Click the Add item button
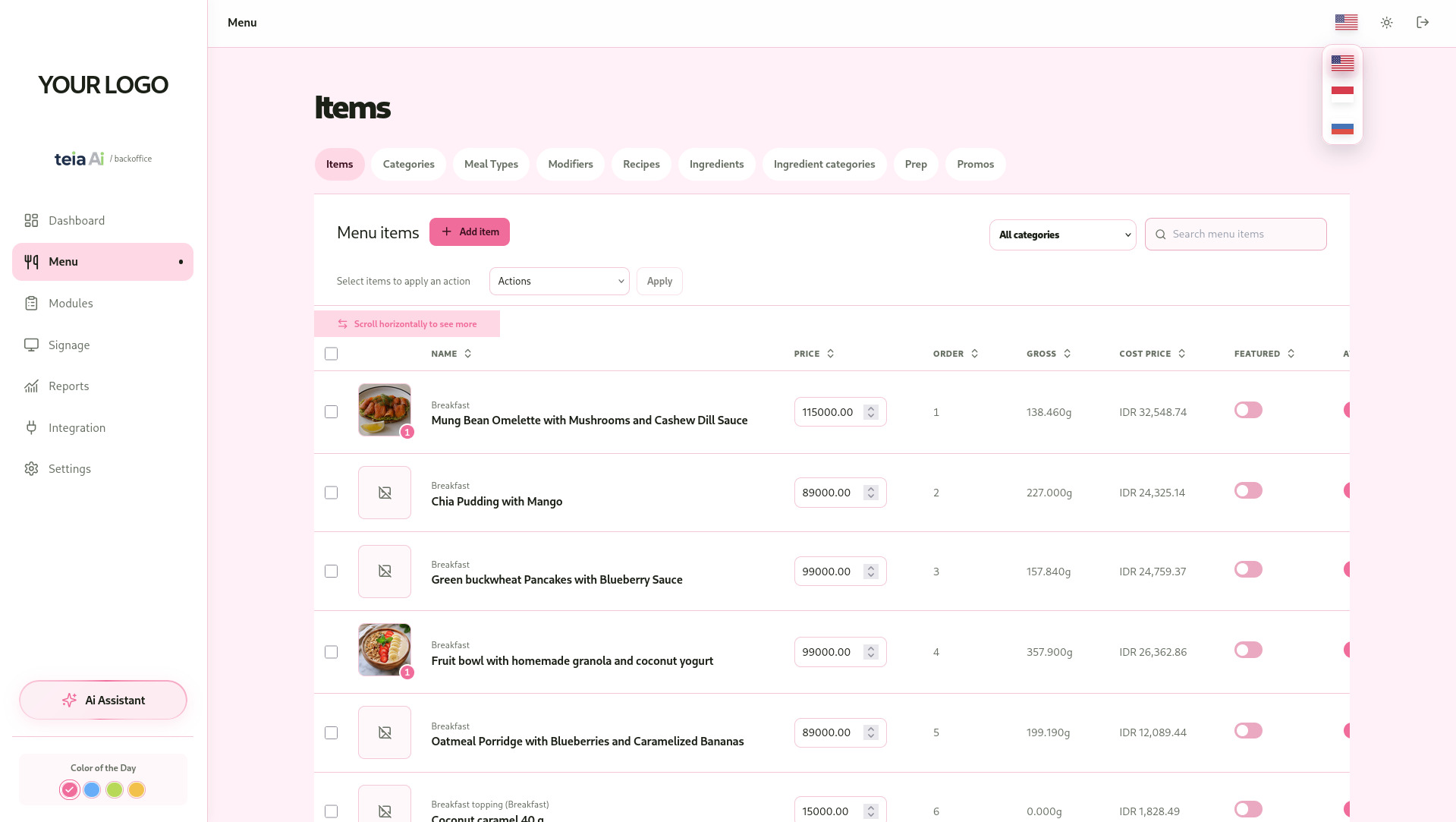1456x822 pixels. point(470,231)
